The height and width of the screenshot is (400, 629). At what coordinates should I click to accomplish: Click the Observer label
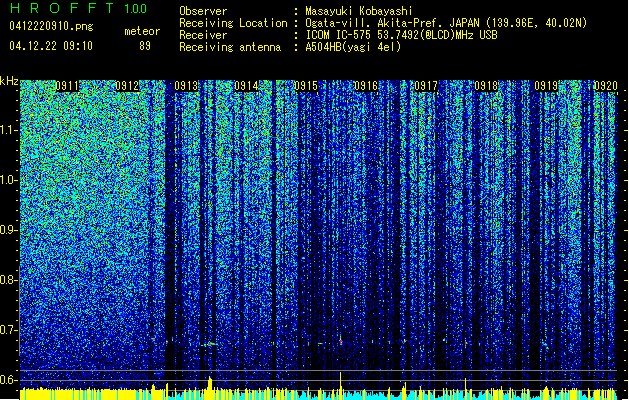tap(203, 11)
